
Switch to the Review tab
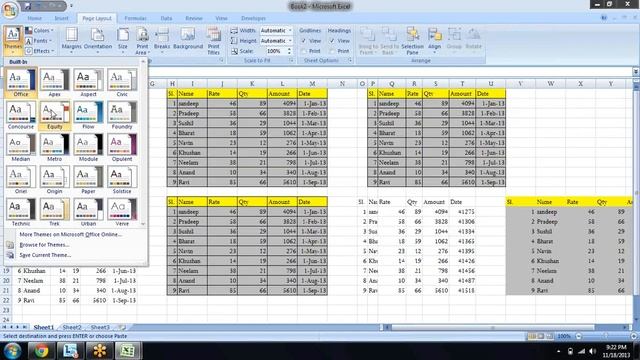(194, 18)
